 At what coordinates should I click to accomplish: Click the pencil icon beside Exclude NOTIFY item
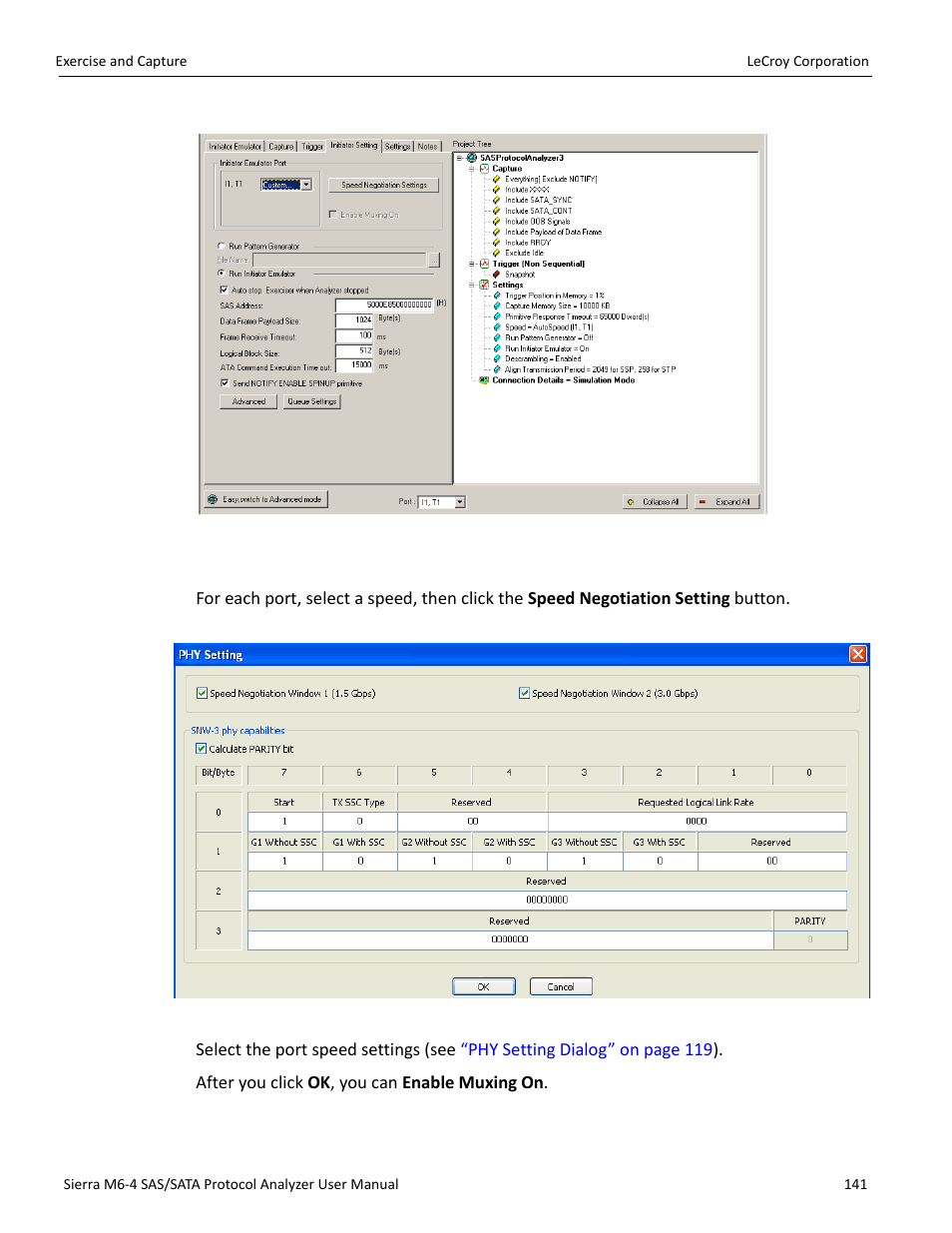pos(497,179)
